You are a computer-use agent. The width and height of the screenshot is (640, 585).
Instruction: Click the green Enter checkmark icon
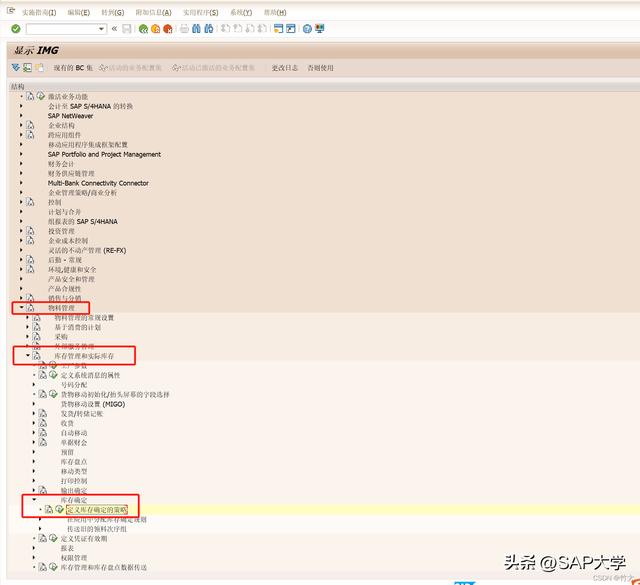click(x=16, y=29)
